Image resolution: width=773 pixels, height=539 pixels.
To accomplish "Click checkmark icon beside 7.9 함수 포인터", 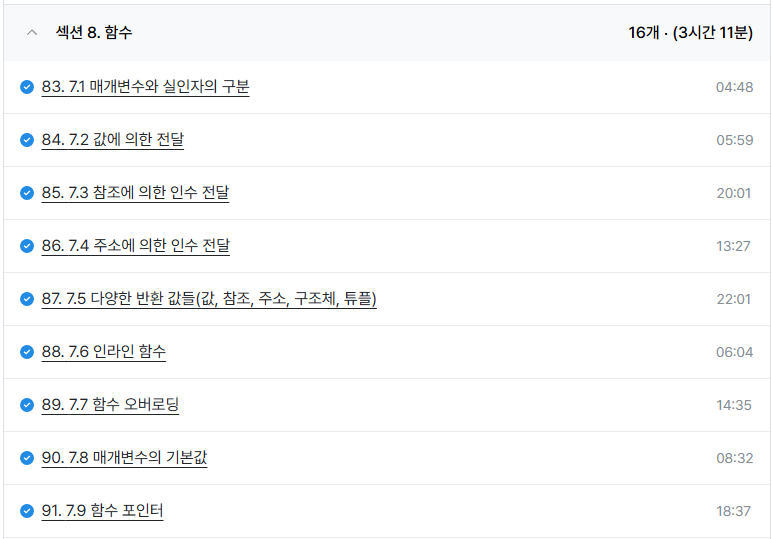I will click(27, 511).
